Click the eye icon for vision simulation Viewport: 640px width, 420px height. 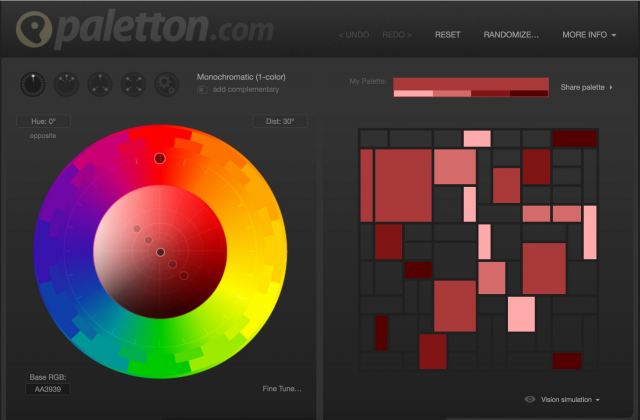(x=530, y=399)
